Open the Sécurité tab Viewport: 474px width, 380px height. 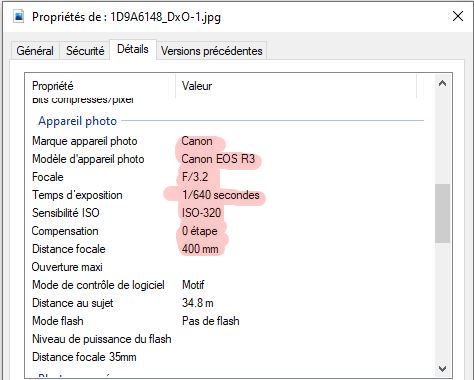point(85,51)
